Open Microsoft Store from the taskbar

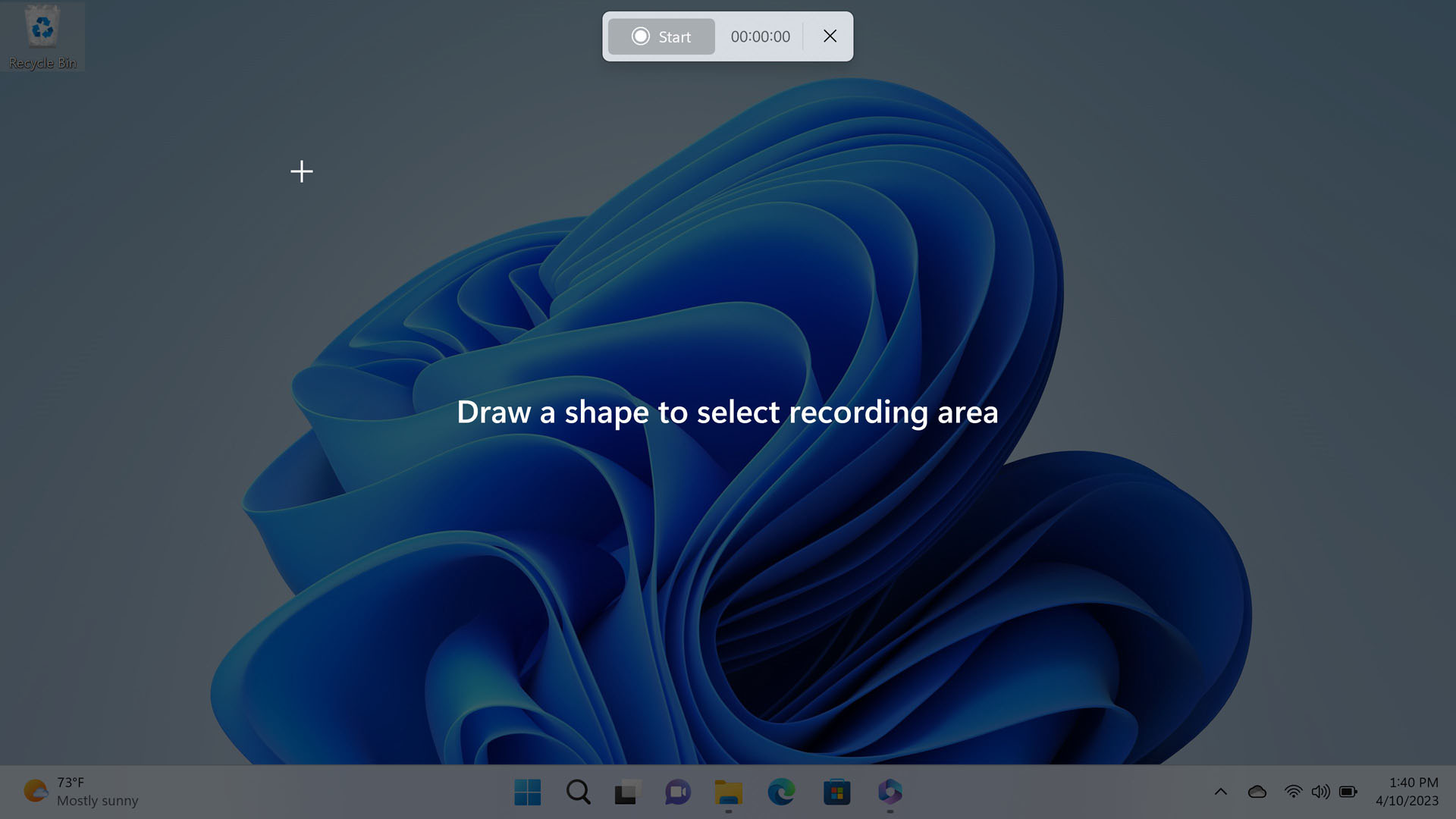pos(836,792)
